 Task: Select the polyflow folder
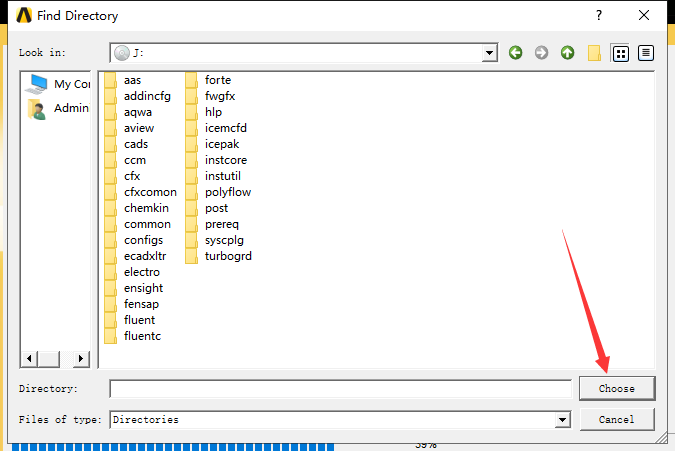pyautogui.click(x=218, y=192)
